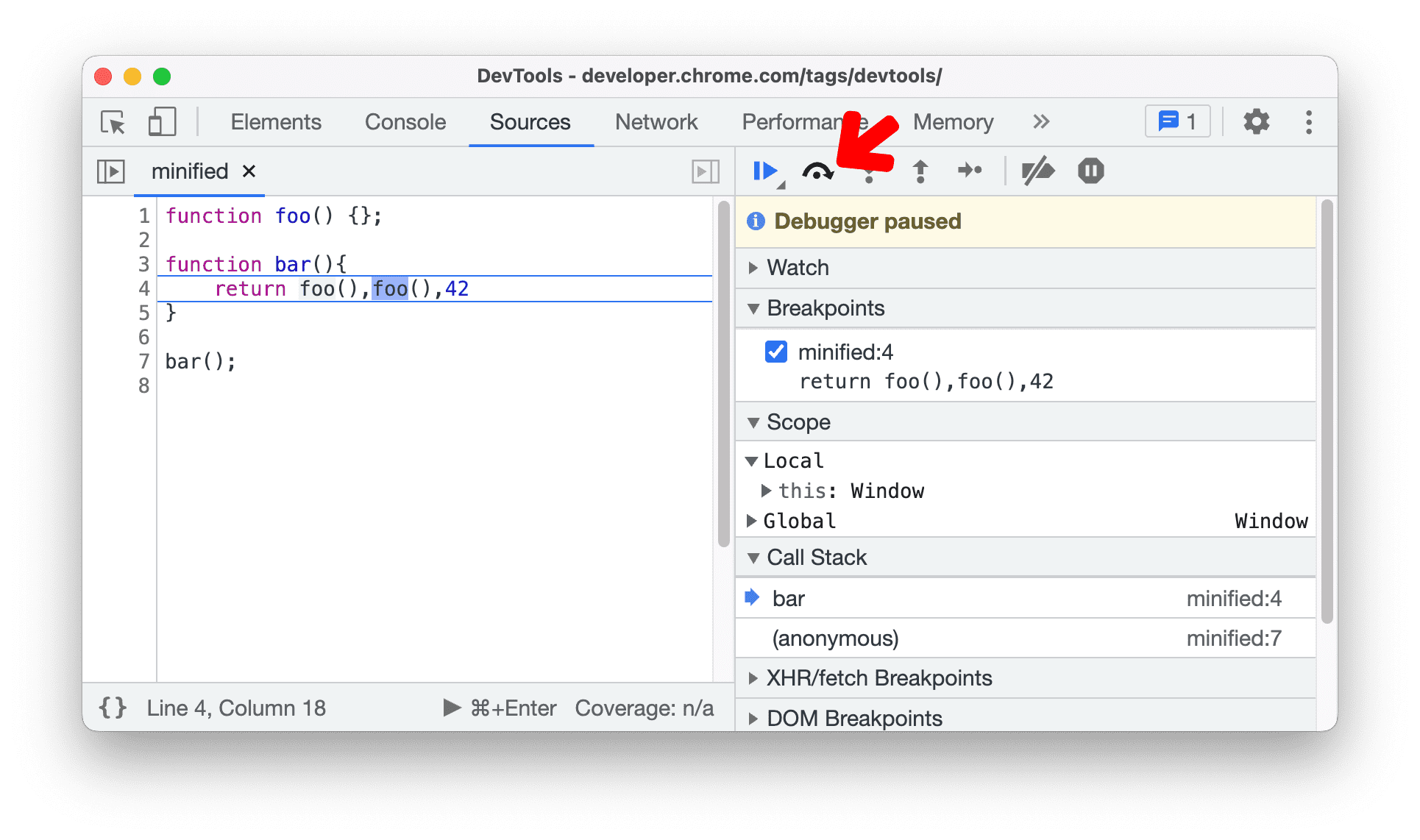Screen dimensions: 1420x840
Task: Click the Pause on exceptions button
Action: point(1091,170)
